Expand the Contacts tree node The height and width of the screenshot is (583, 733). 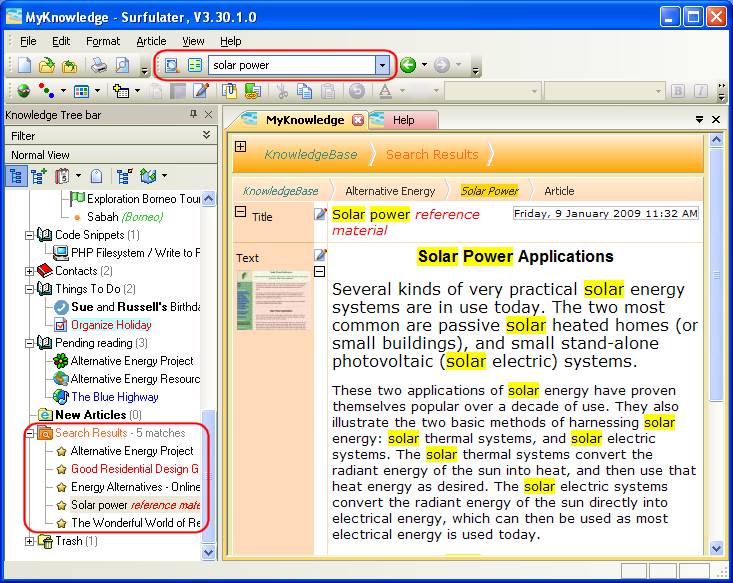coord(29,271)
